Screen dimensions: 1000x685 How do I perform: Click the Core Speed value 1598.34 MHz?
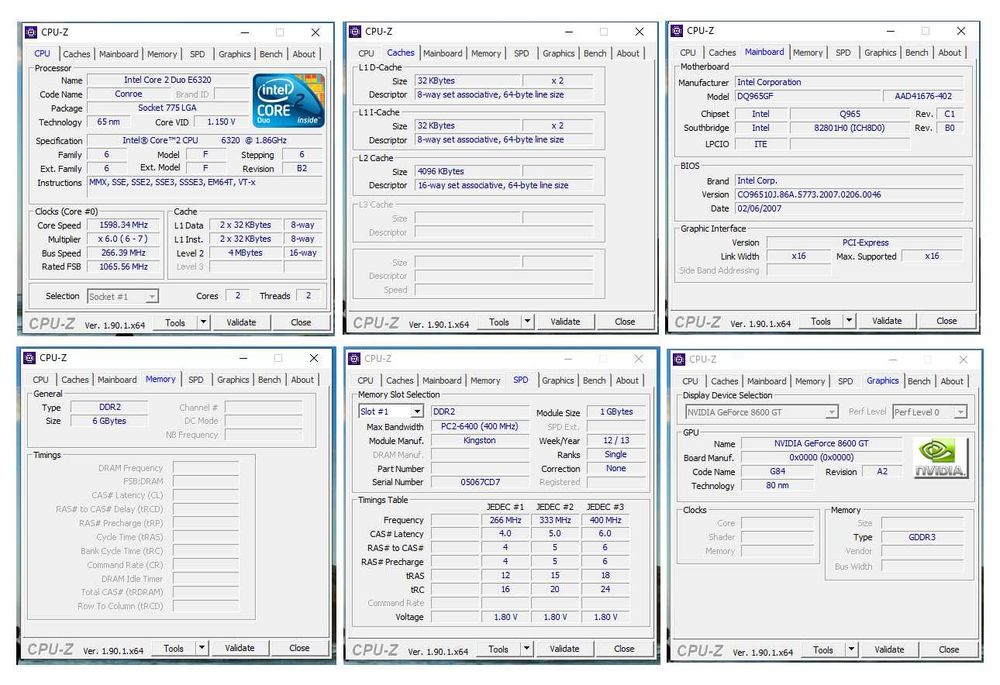pyautogui.click(x=124, y=225)
